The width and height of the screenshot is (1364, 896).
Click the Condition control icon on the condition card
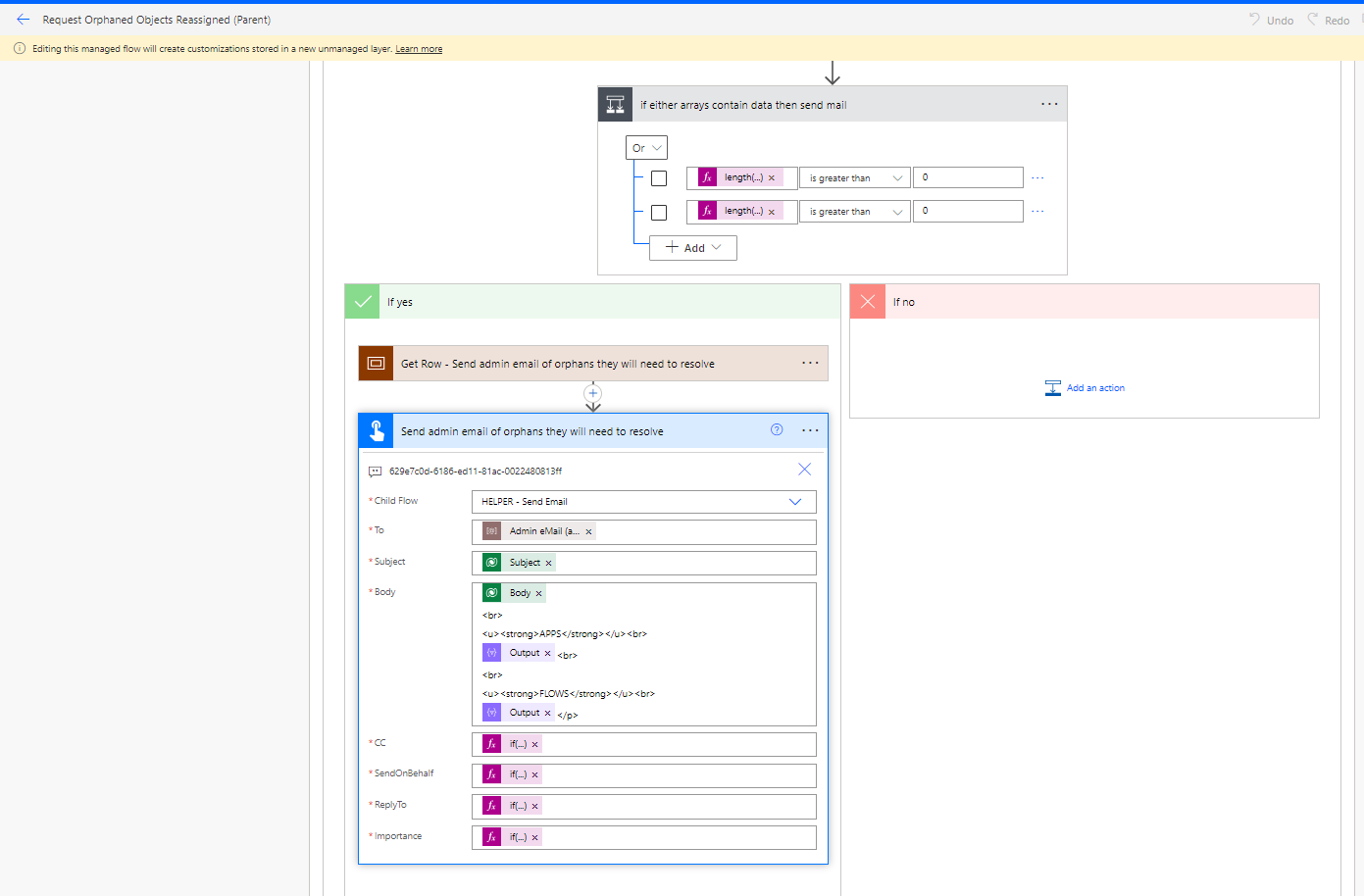[x=615, y=103]
